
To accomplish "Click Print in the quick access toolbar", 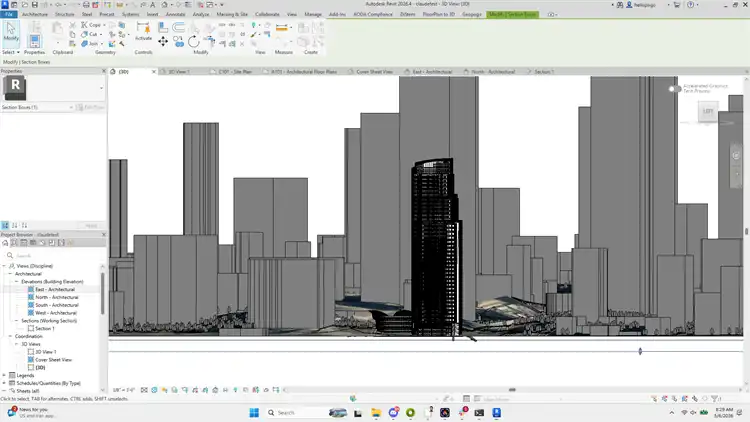I will pyautogui.click(x=86, y=5).
